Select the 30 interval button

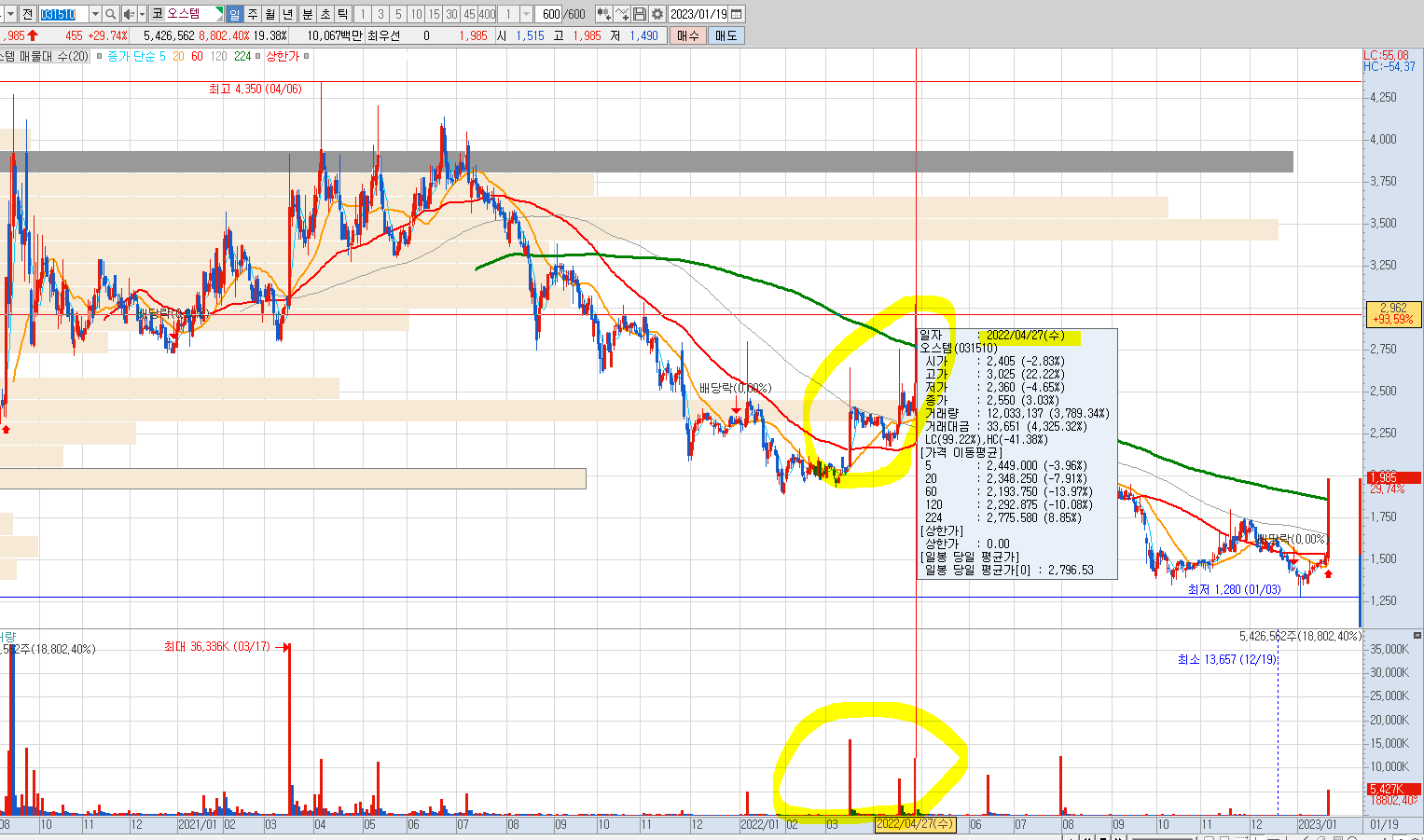pyautogui.click(x=451, y=14)
